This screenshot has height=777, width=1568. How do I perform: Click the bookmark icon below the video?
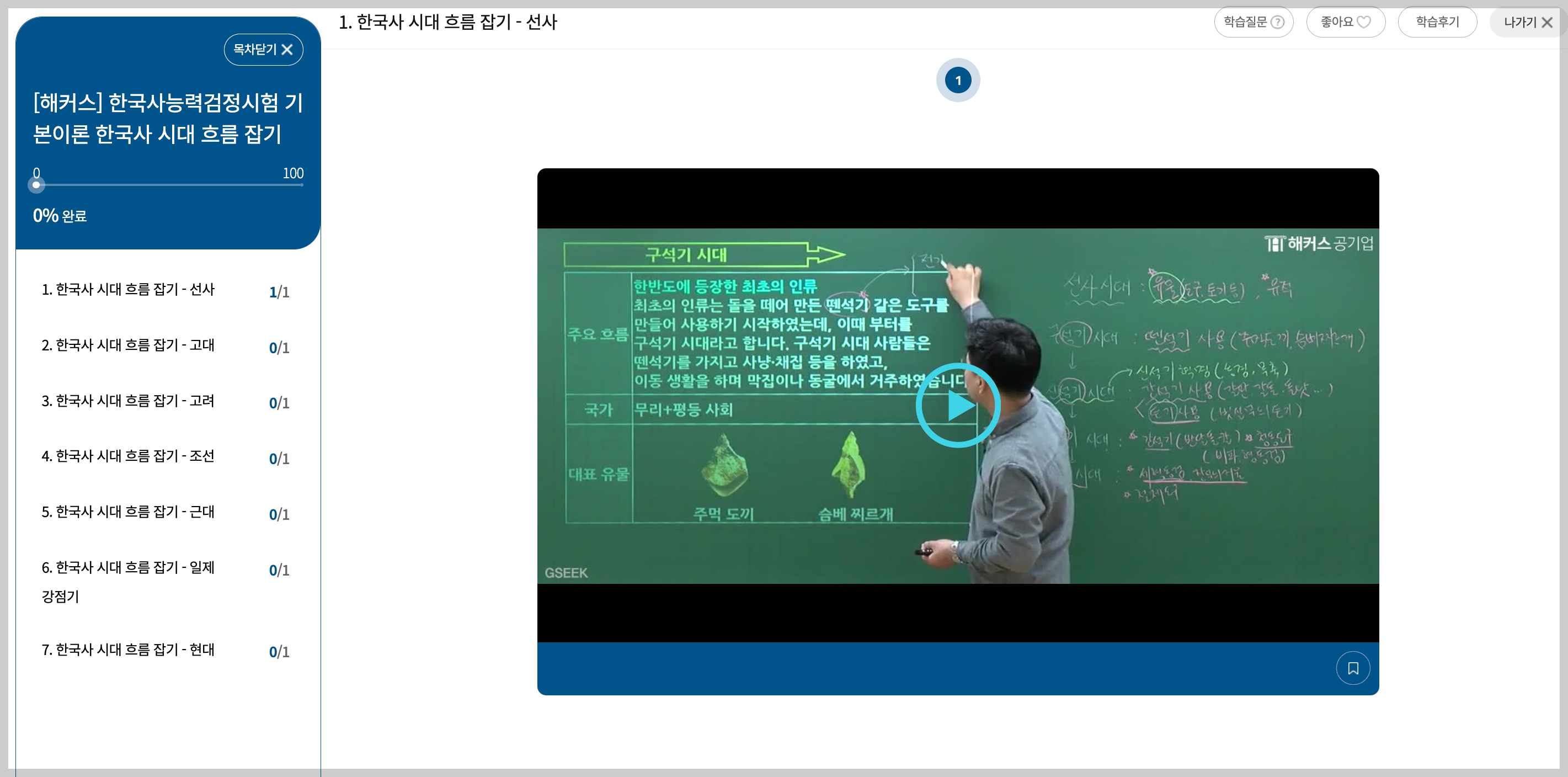1352,668
